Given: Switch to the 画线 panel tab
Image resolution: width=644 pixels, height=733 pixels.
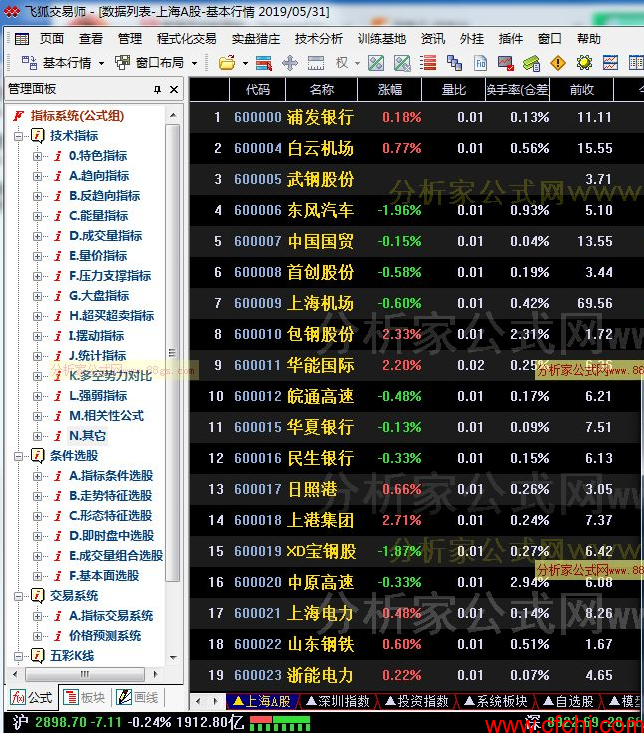Looking at the screenshot, I should (138, 698).
